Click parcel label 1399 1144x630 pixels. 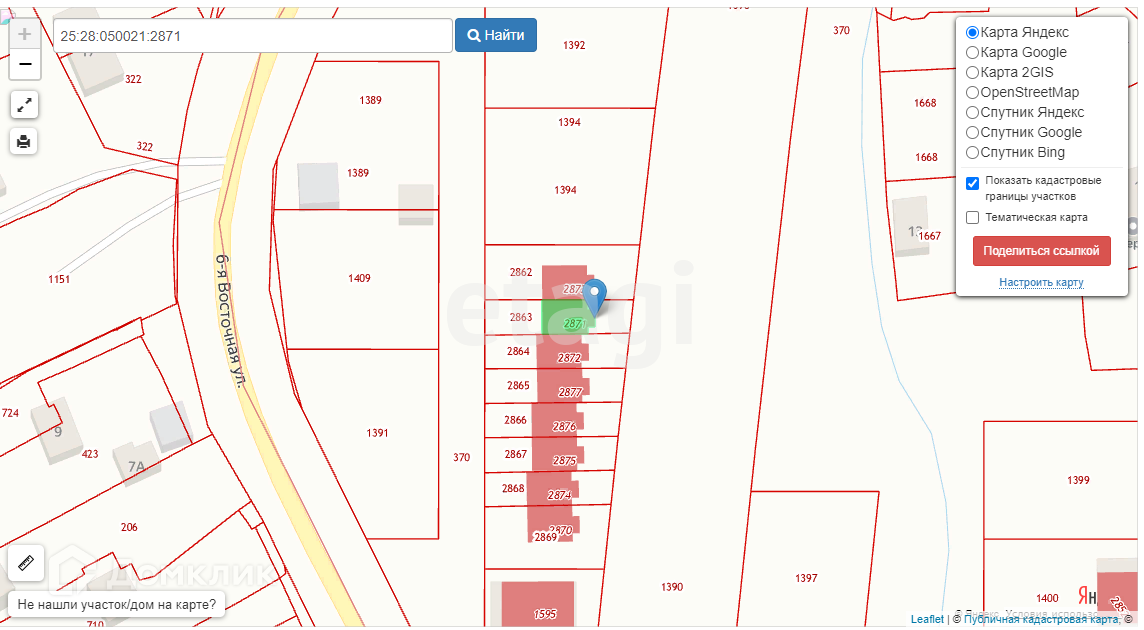coord(1078,480)
